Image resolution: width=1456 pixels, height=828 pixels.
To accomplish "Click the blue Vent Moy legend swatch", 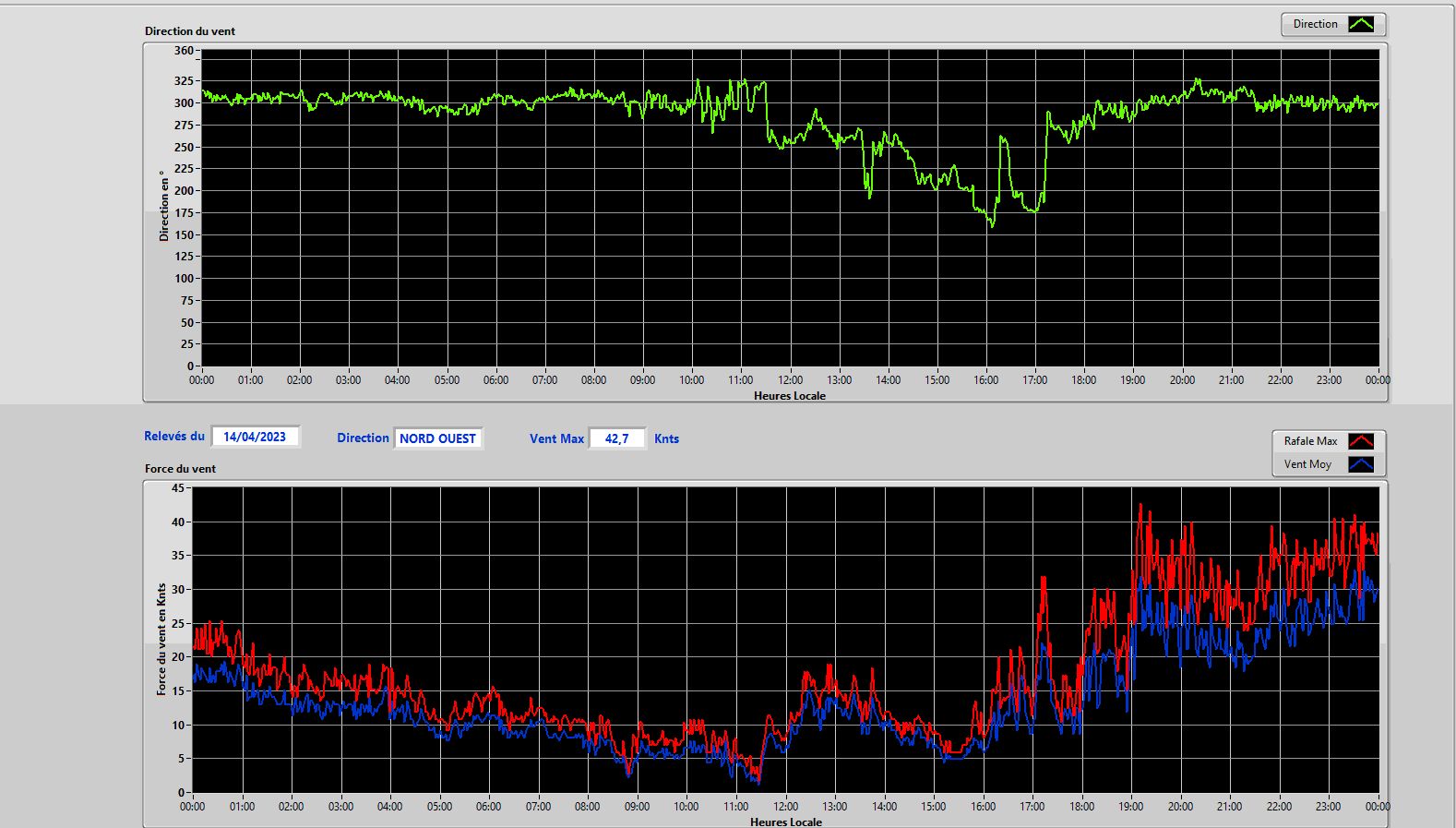I will tap(1361, 464).
